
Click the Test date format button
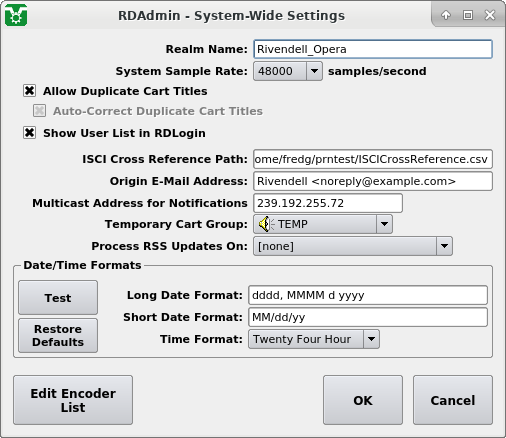point(58,297)
